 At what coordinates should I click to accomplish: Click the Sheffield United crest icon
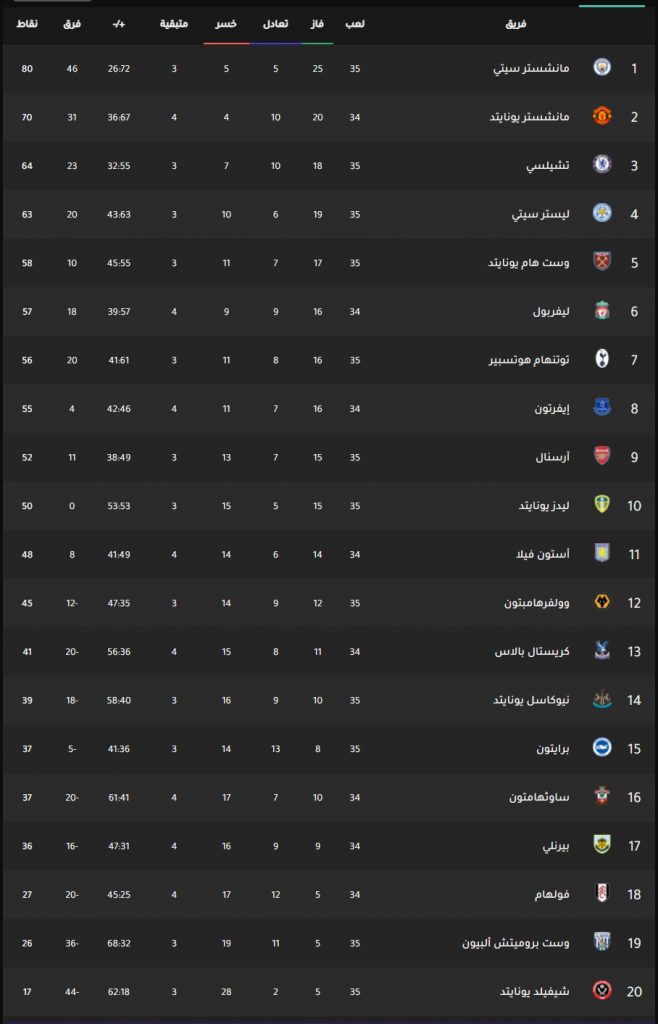click(x=602, y=991)
